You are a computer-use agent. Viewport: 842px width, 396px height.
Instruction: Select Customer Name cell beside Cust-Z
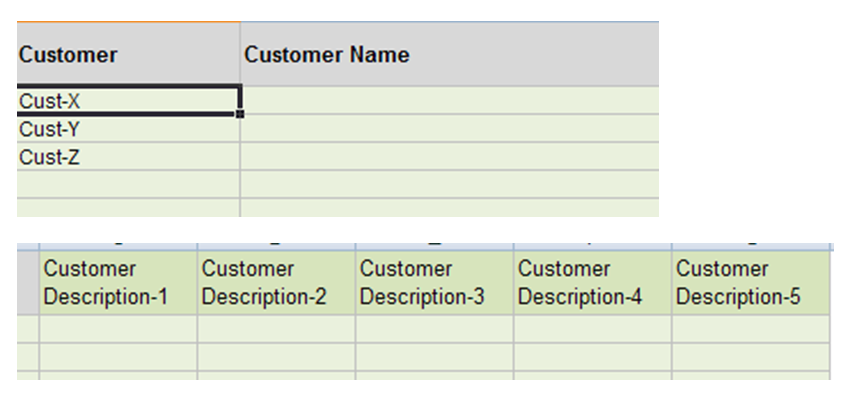[450, 157]
